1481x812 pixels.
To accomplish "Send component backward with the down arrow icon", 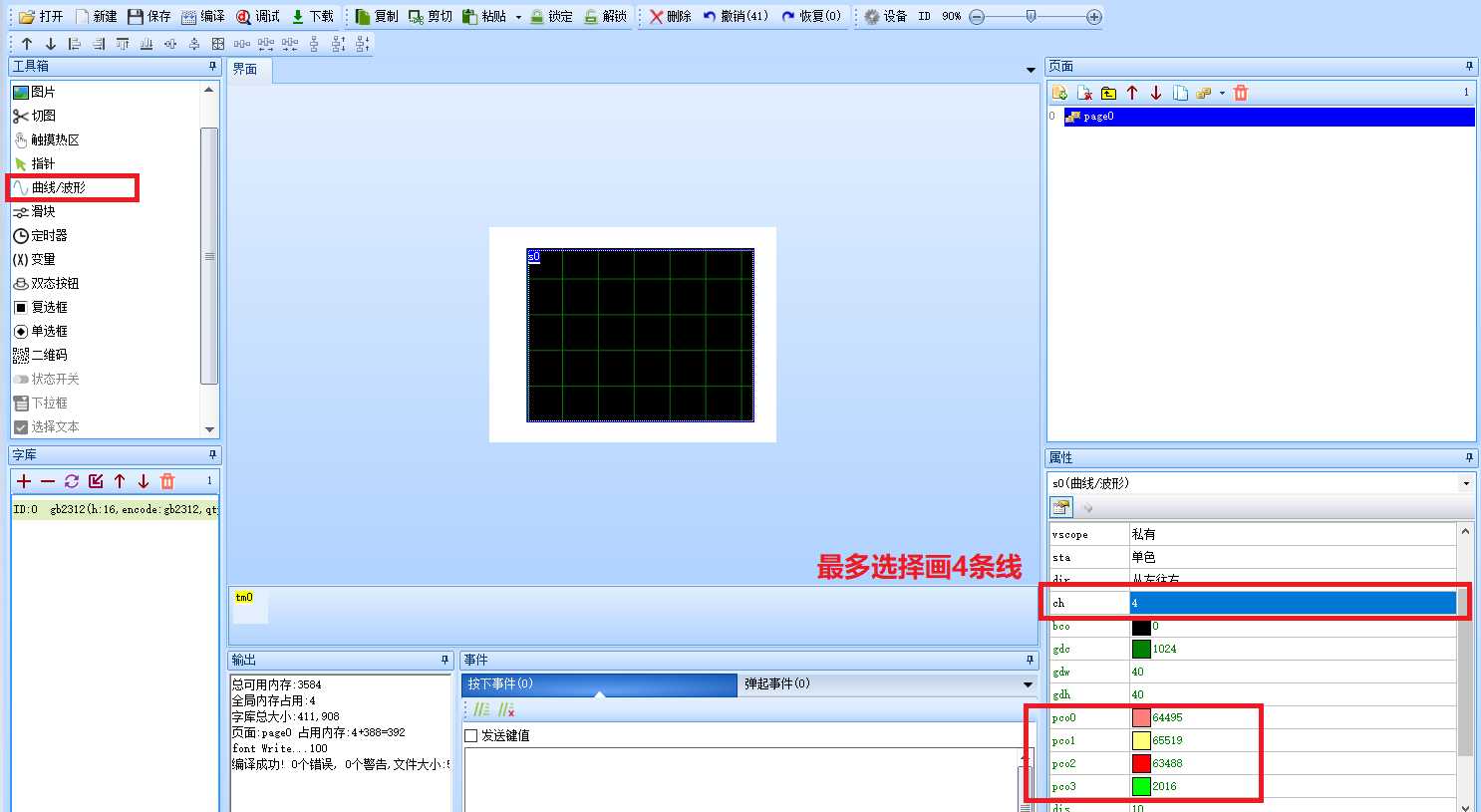I will point(51,44).
